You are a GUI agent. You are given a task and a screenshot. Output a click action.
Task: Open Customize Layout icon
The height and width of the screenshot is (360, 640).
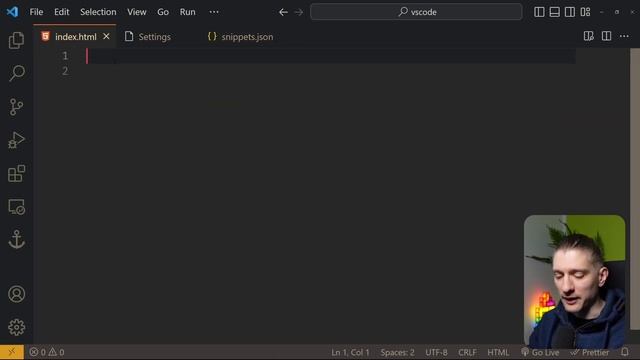tap(585, 12)
